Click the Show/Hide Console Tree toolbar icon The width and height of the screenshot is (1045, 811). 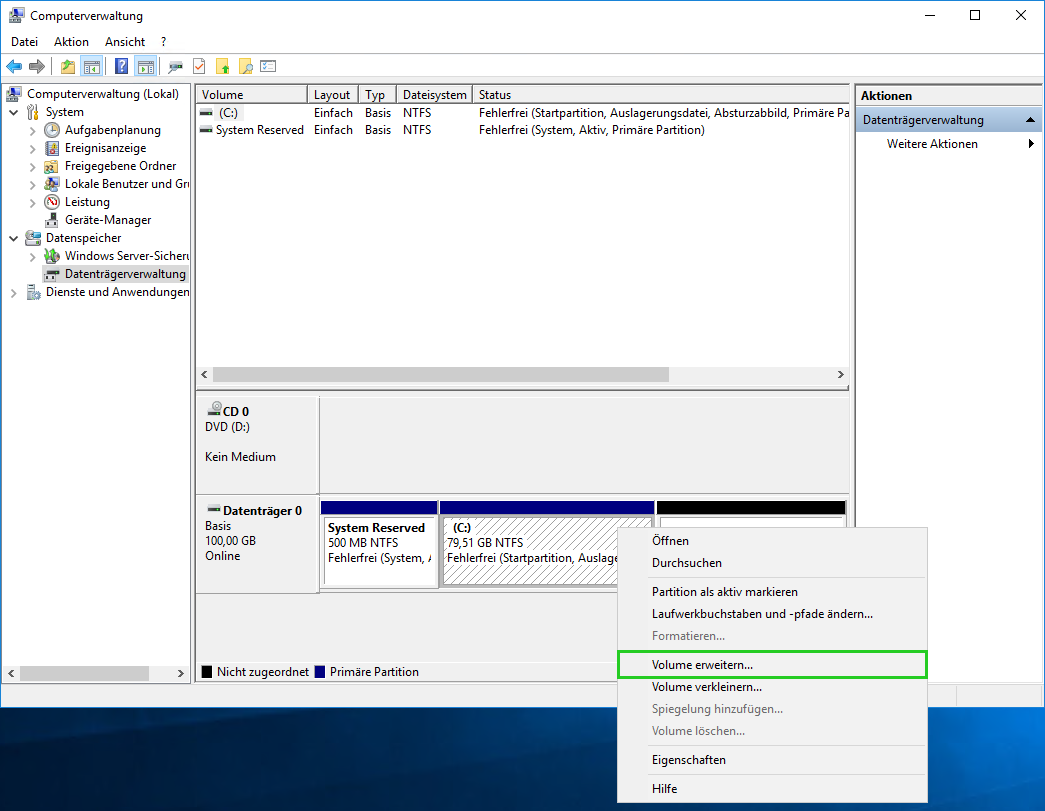pyautogui.click(x=92, y=67)
